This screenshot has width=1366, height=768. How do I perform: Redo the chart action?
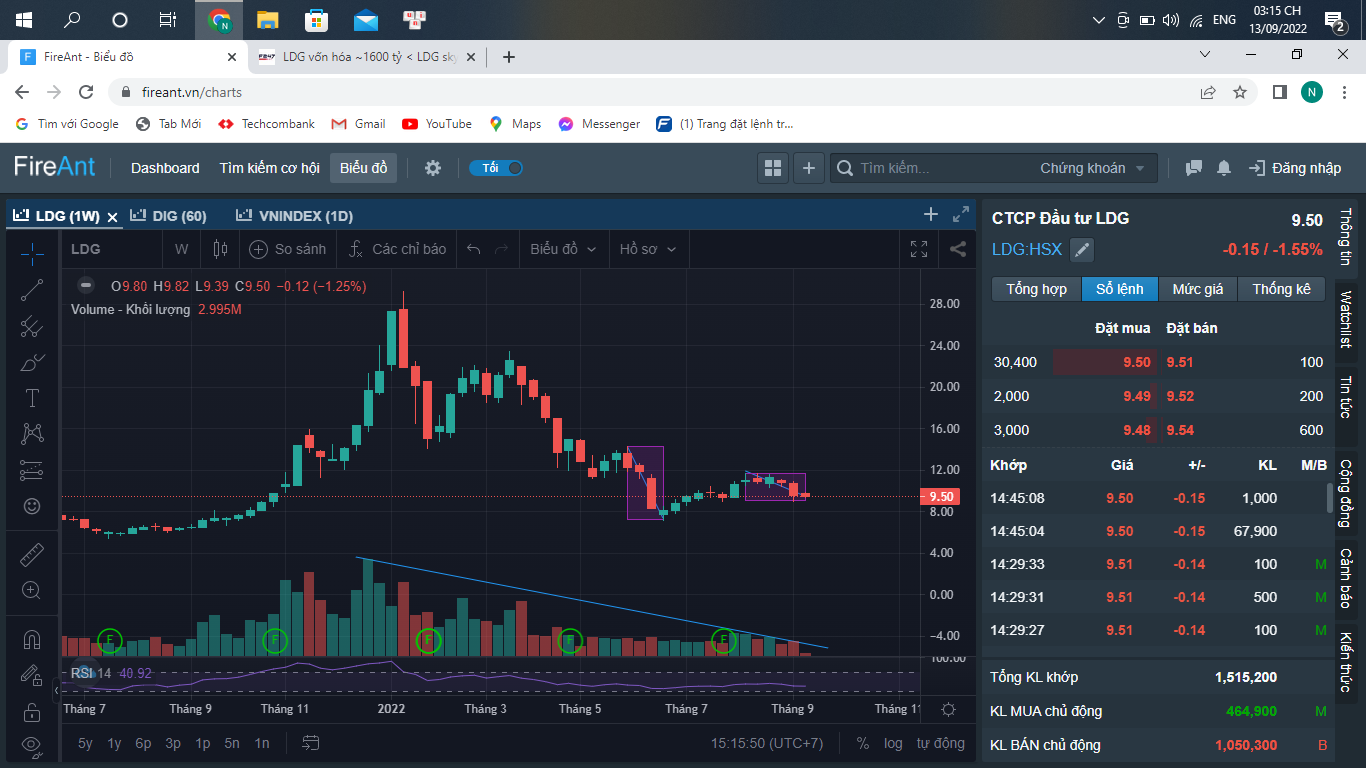pos(502,249)
